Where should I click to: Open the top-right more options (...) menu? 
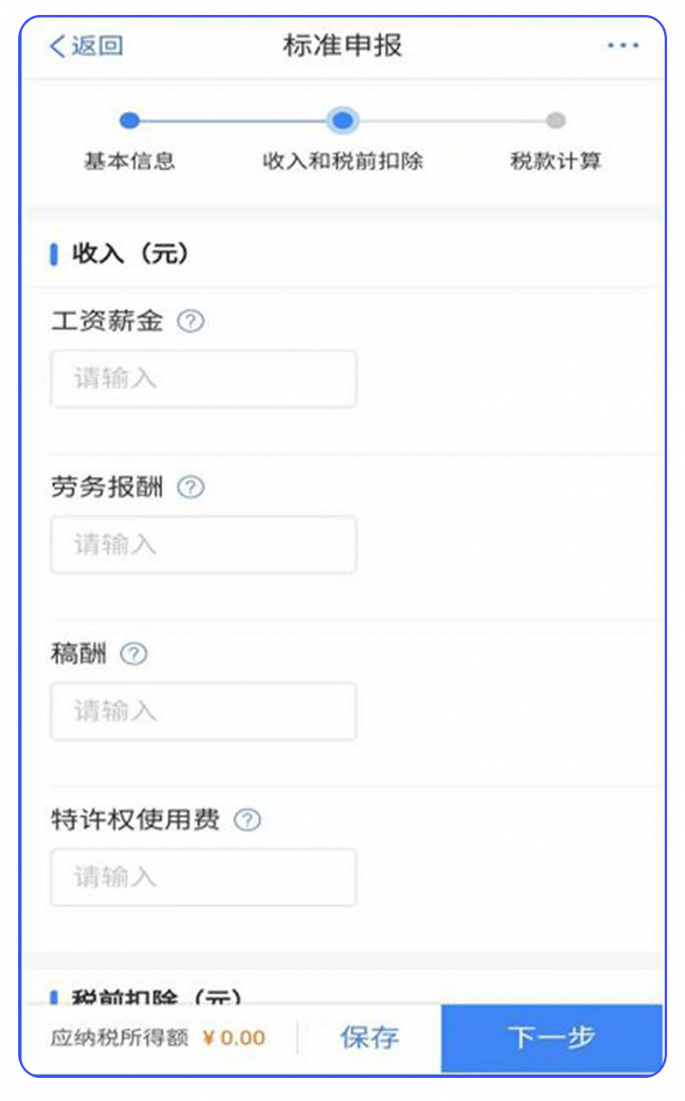(623, 44)
